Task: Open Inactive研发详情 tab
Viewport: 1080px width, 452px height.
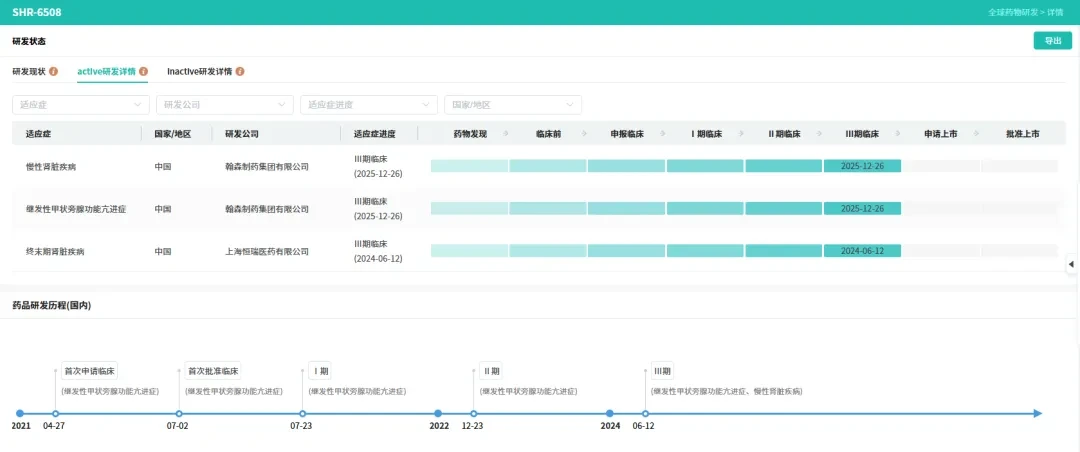Action: [x=199, y=71]
